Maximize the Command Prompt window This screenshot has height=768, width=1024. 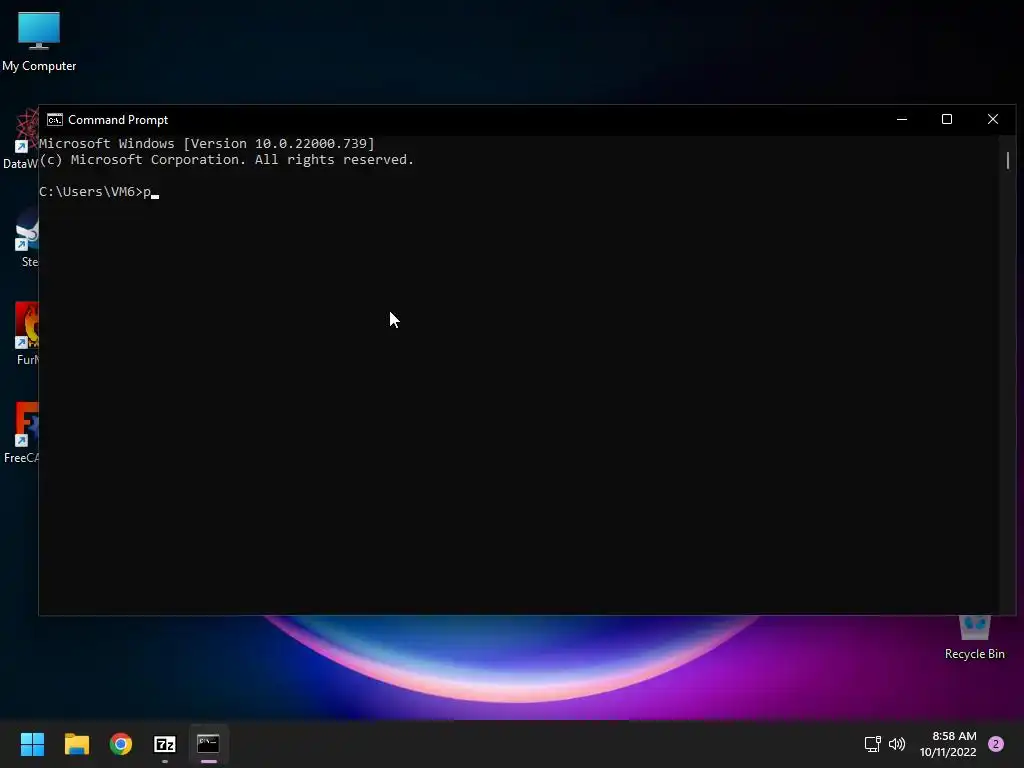coord(947,120)
